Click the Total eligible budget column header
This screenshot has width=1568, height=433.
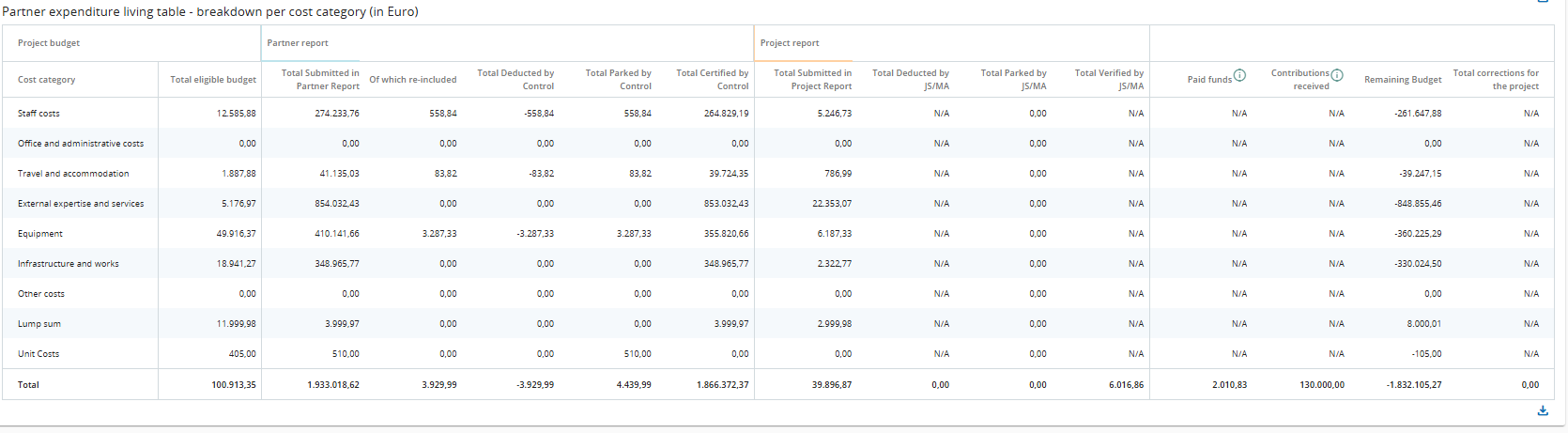tap(213, 80)
